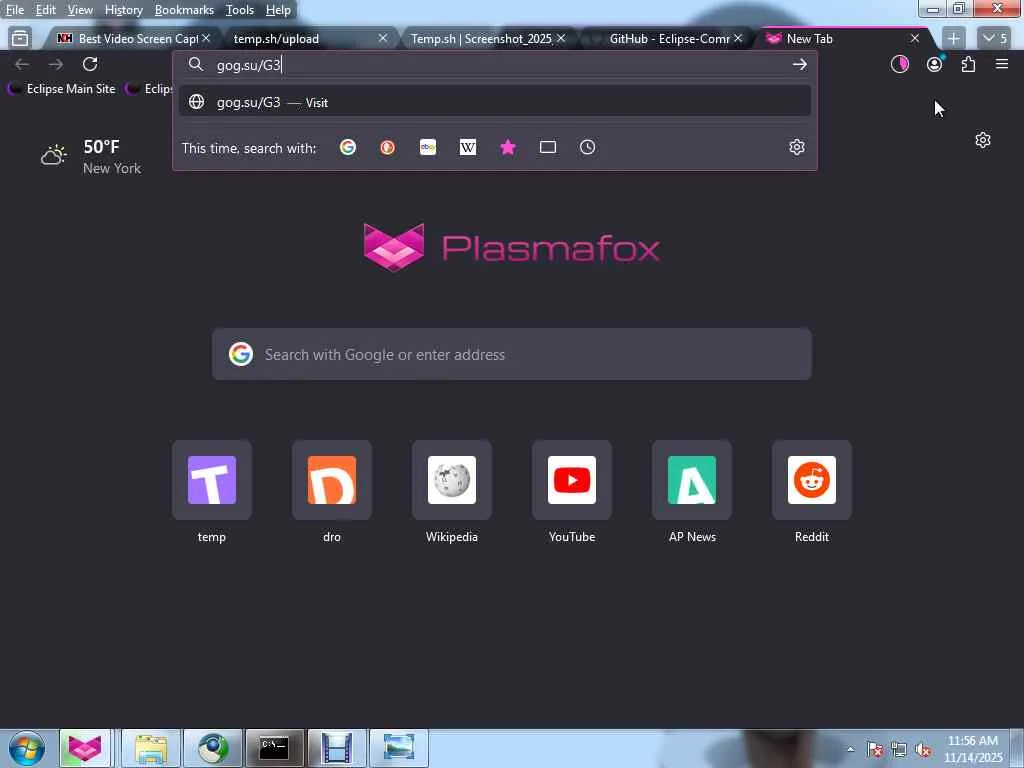
Task: Open the new tab page settings gear
Action: (982, 140)
